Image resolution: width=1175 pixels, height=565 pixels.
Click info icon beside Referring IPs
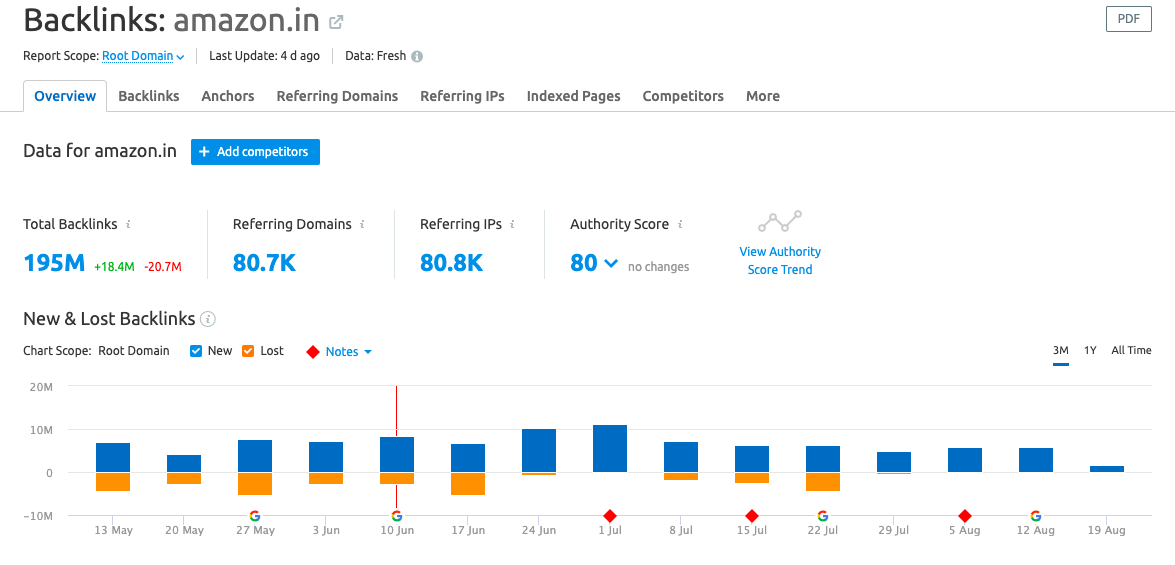513,223
